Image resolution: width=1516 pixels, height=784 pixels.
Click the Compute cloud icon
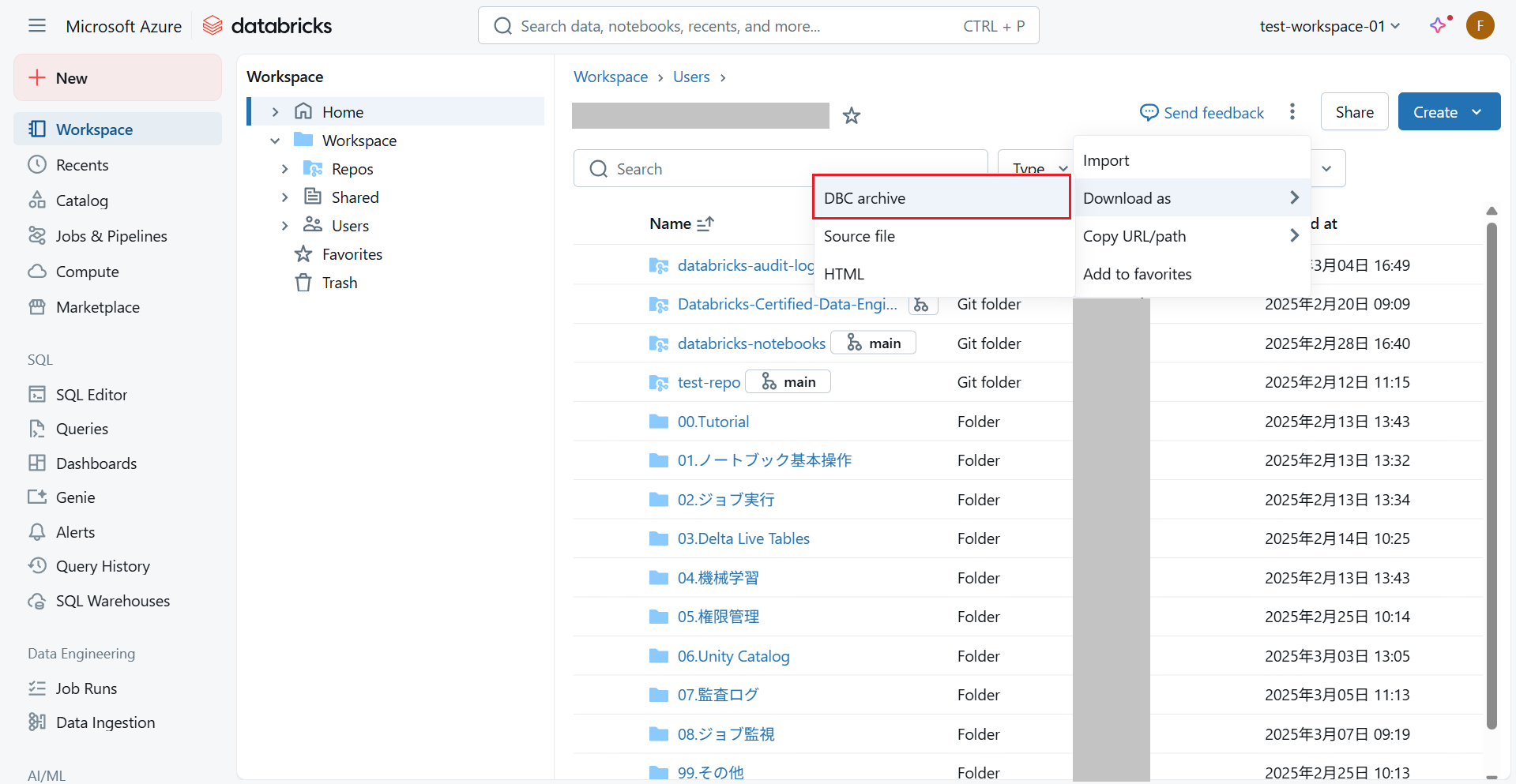(37, 272)
